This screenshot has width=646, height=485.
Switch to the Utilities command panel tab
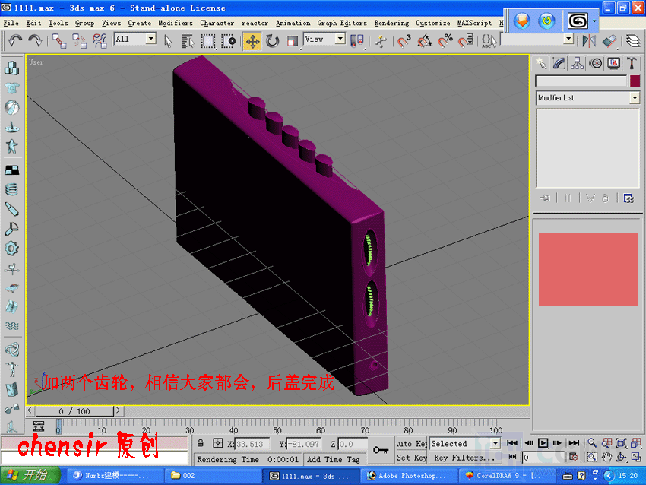tap(632, 63)
